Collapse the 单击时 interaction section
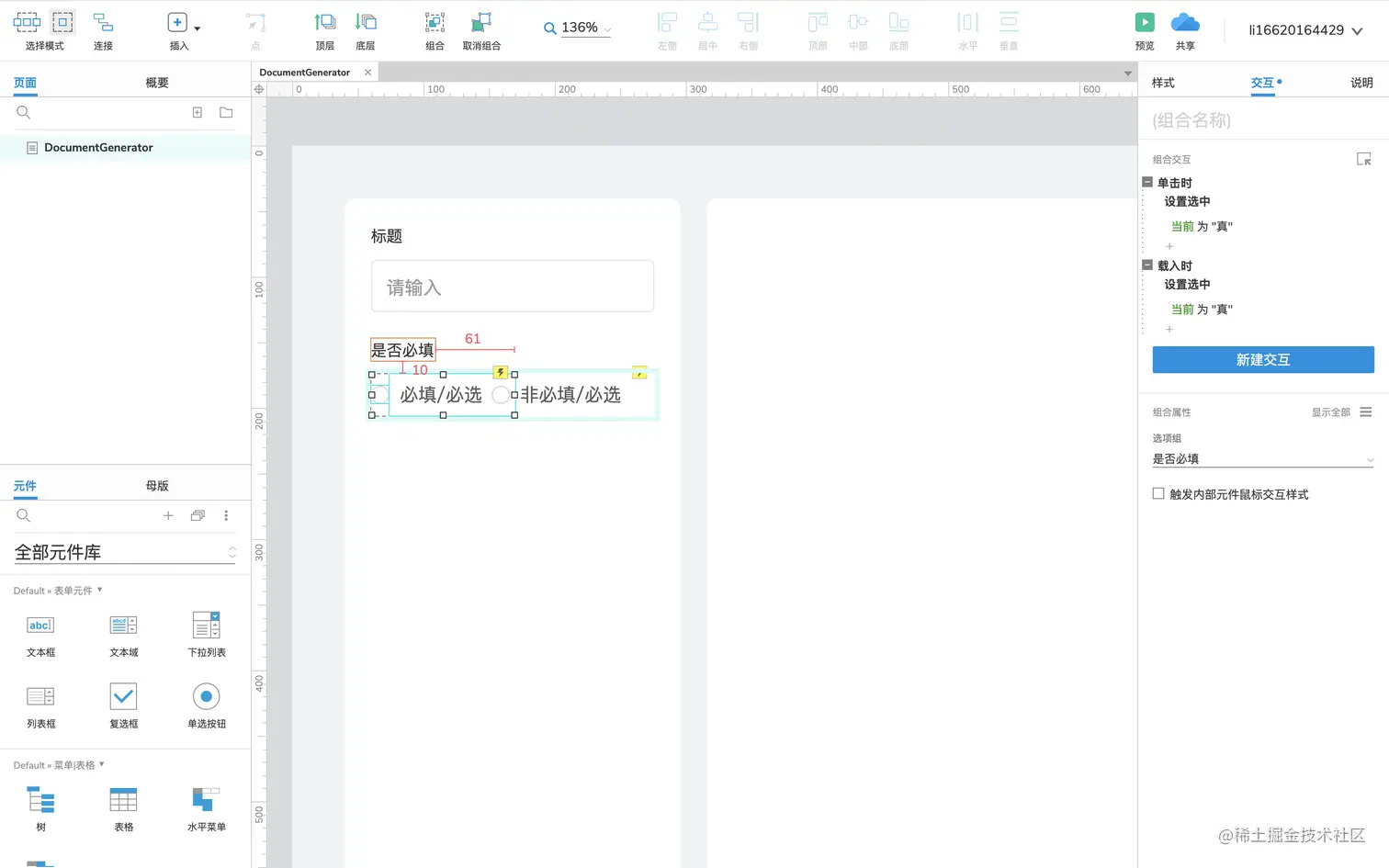This screenshot has width=1389, height=868. (x=1147, y=182)
